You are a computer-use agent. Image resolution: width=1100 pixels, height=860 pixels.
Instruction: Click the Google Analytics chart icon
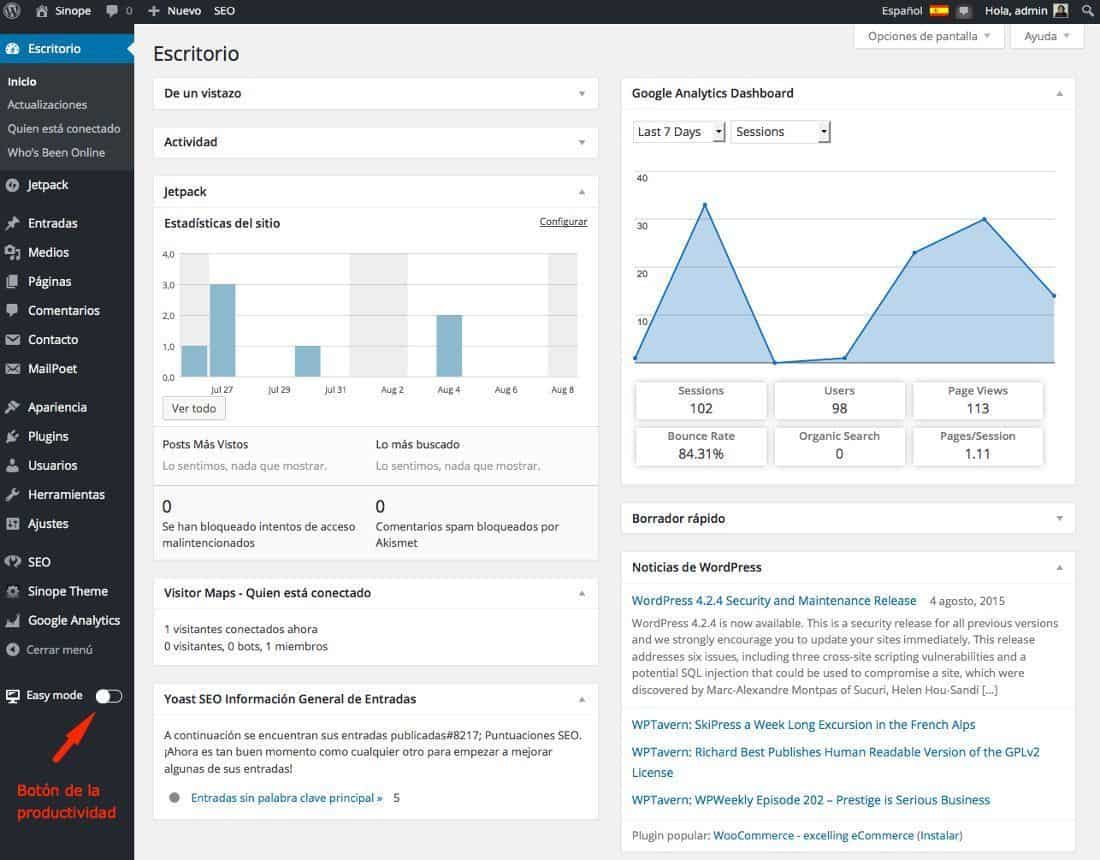(12, 621)
